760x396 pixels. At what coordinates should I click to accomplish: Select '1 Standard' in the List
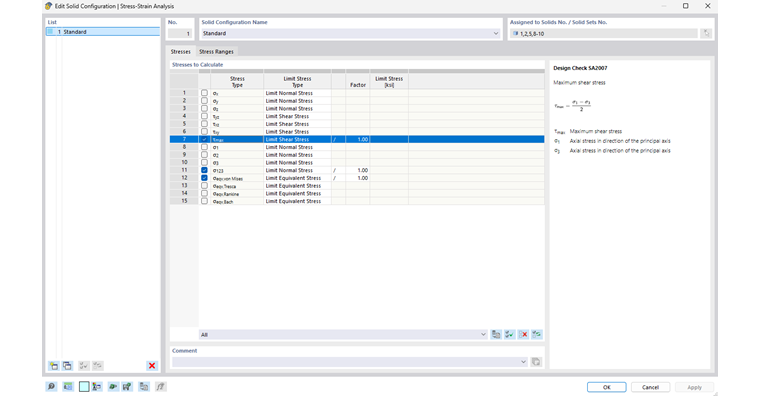pyautogui.click(x=103, y=32)
